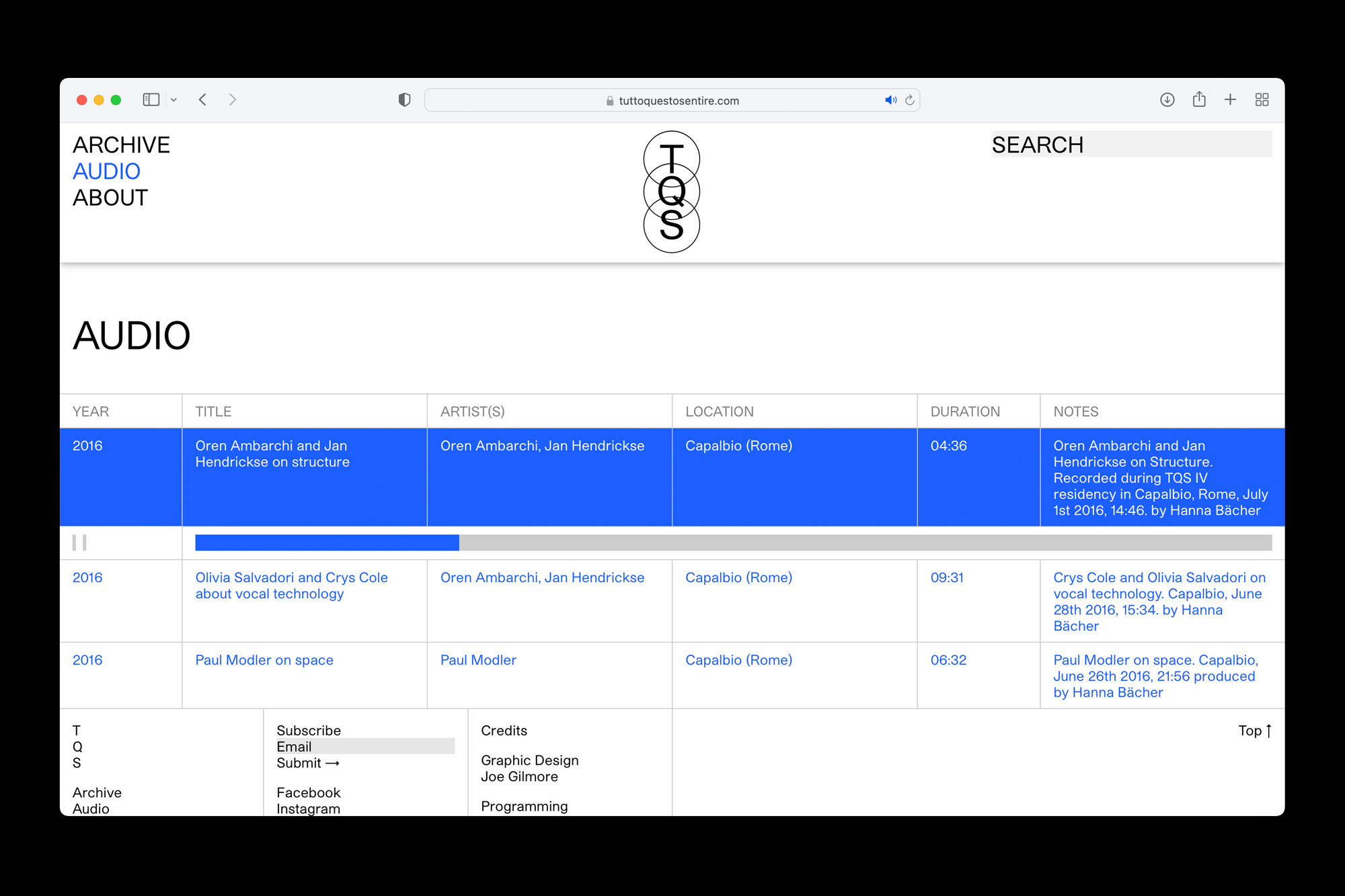Click the TQS circular logo
Screen dimensions: 1345x896
pyautogui.click(x=671, y=192)
